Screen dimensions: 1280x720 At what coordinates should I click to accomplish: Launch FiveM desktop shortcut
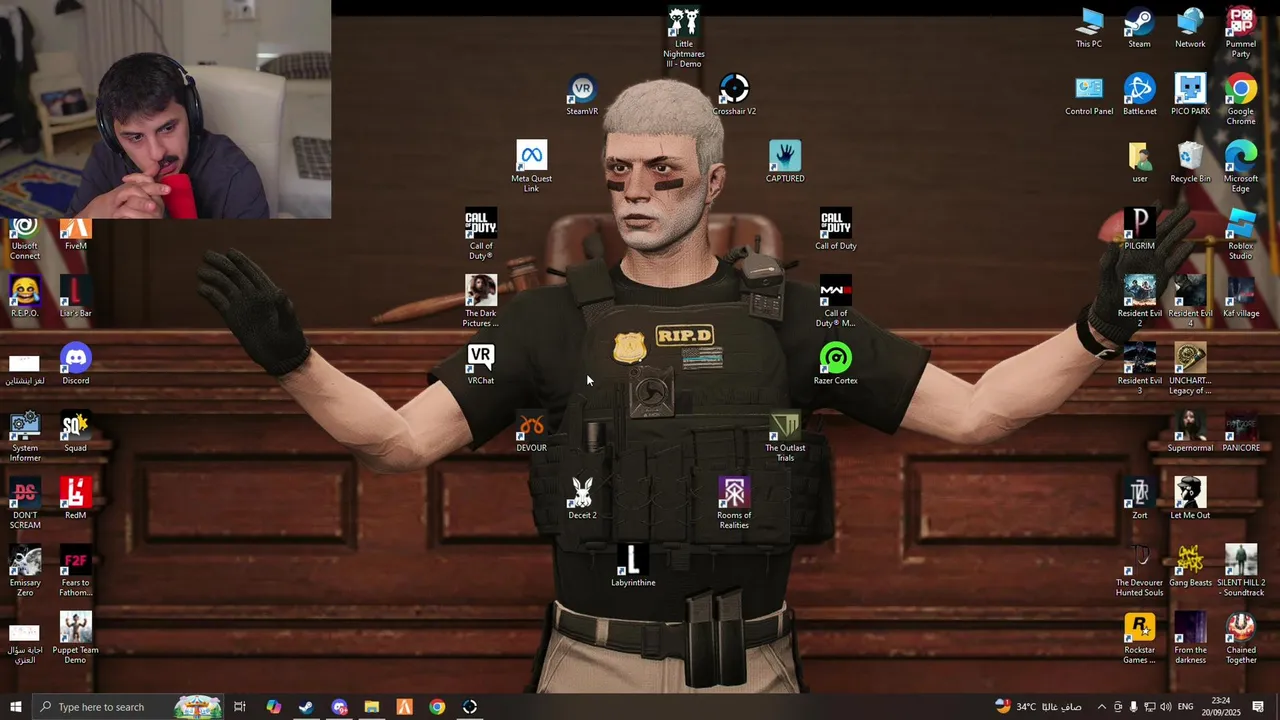point(76,234)
